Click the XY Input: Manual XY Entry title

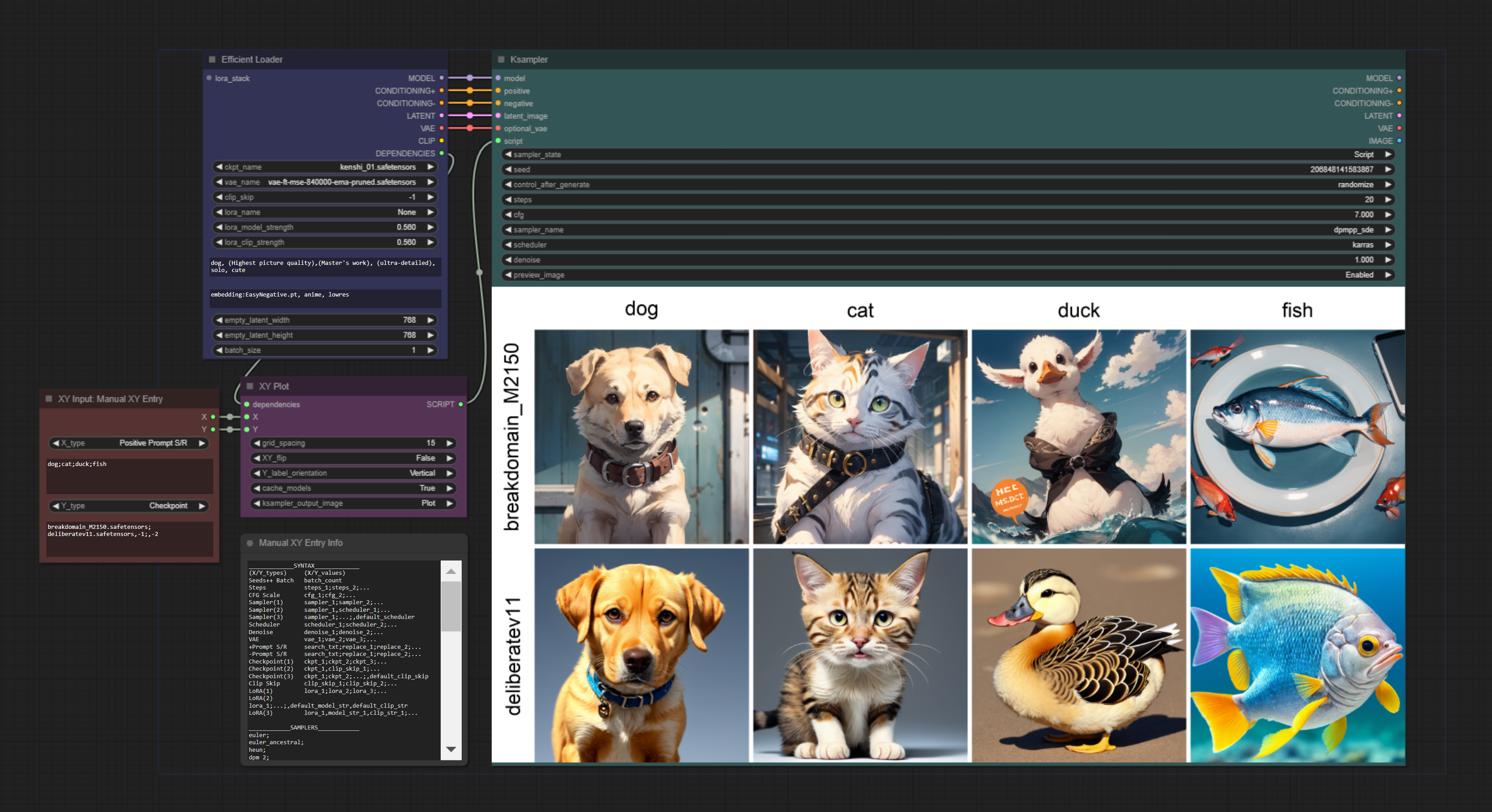coord(110,399)
